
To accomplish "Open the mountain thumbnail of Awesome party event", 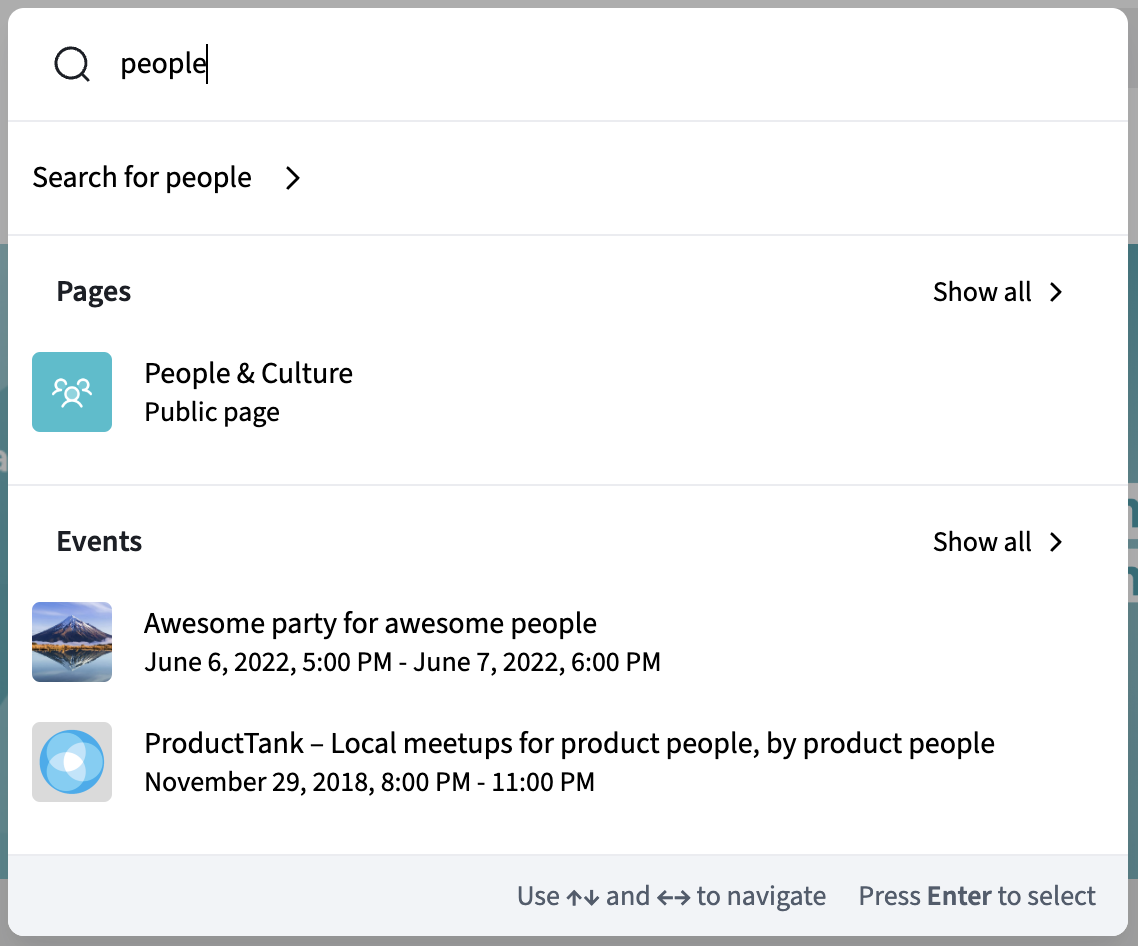I will [72, 642].
